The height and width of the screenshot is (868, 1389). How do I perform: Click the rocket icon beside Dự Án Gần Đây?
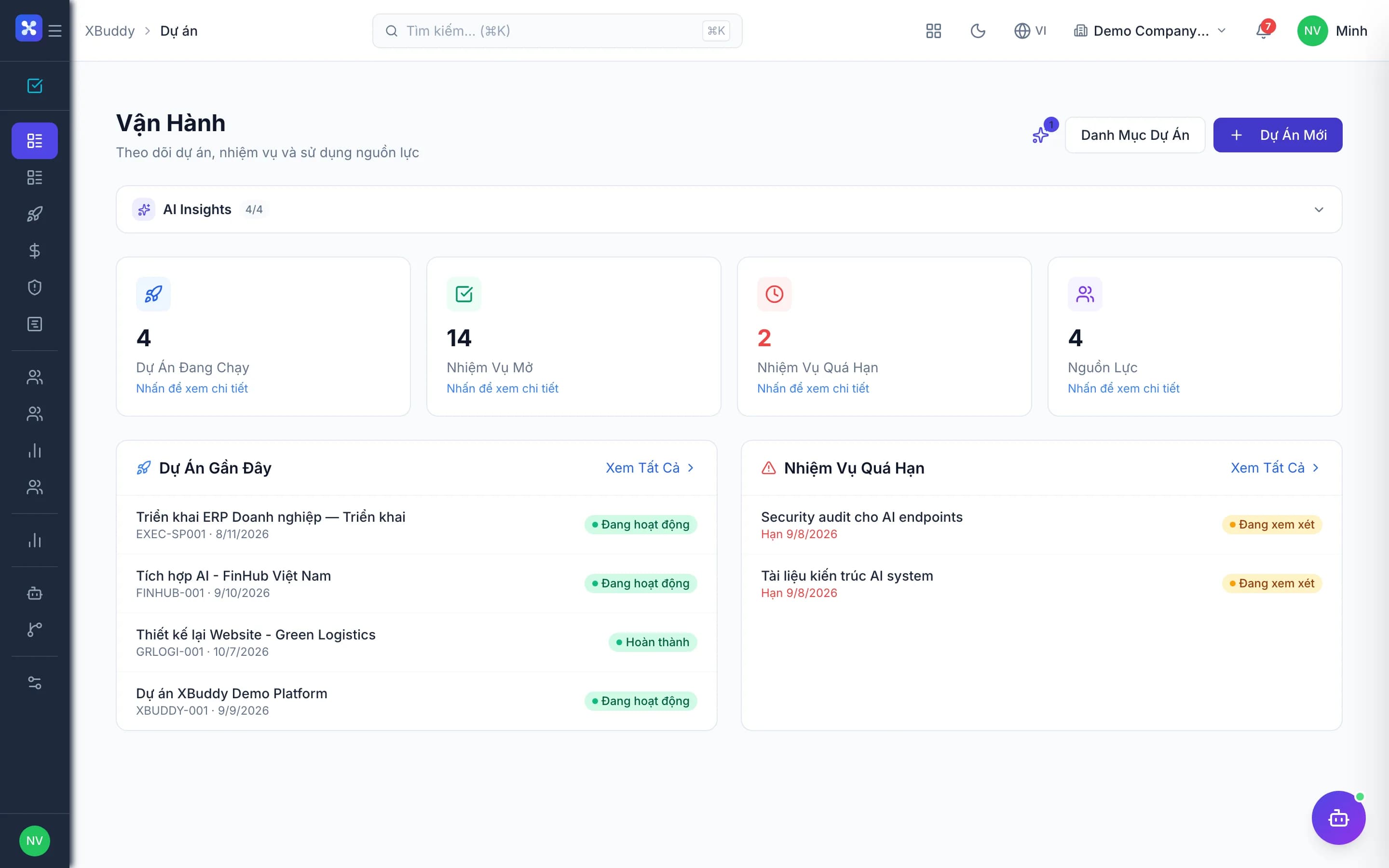pyautogui.click(x=144, y=468)
